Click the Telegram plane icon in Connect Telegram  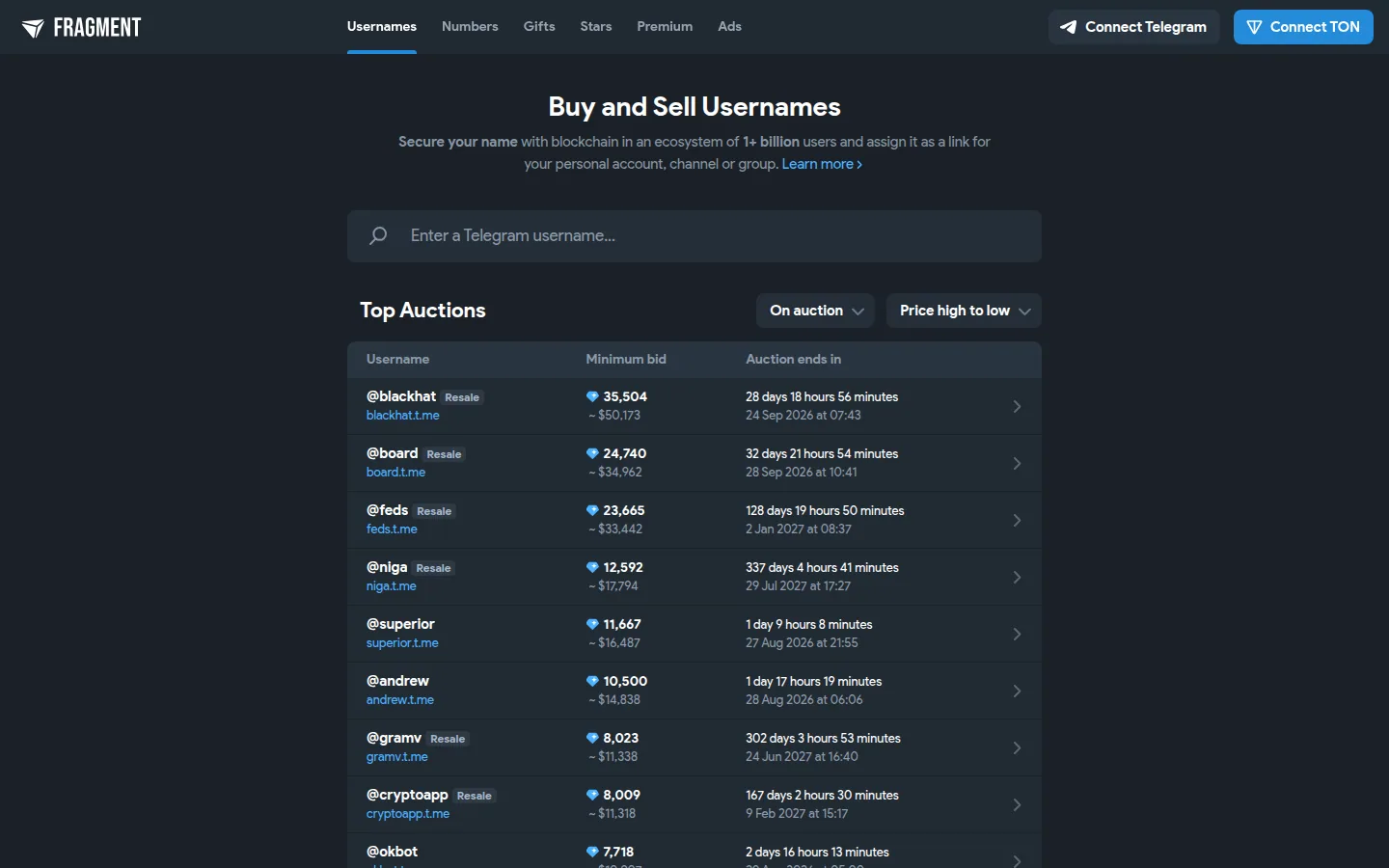point(1069,27)
